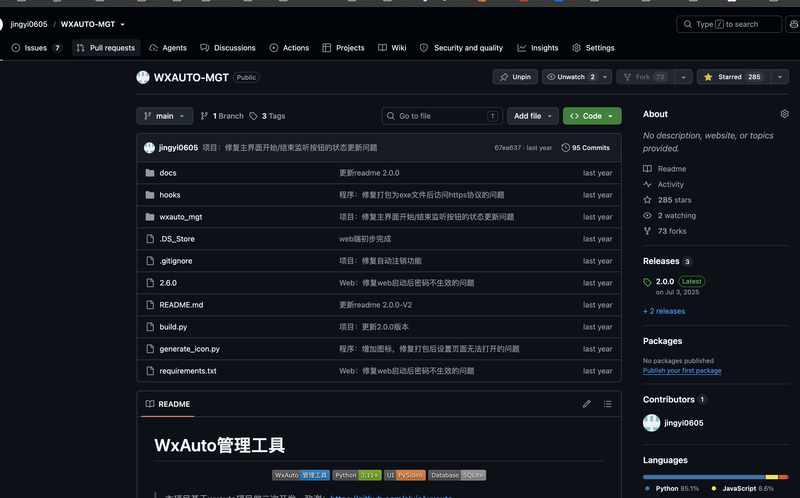View the 73 forks link
The image size is (800, 498).
point(665,231)
